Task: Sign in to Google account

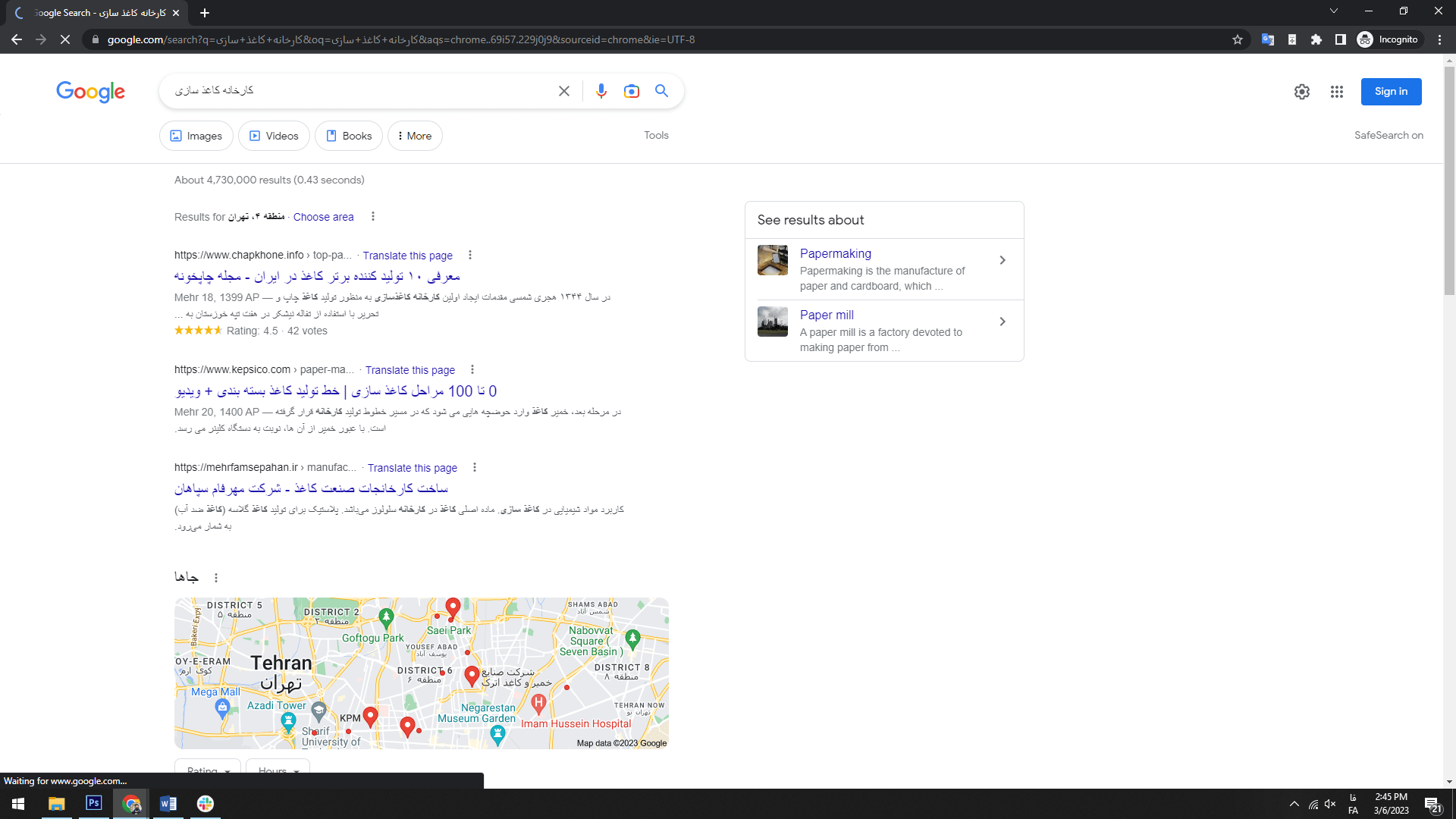Action: click(x=1391, y=92)
